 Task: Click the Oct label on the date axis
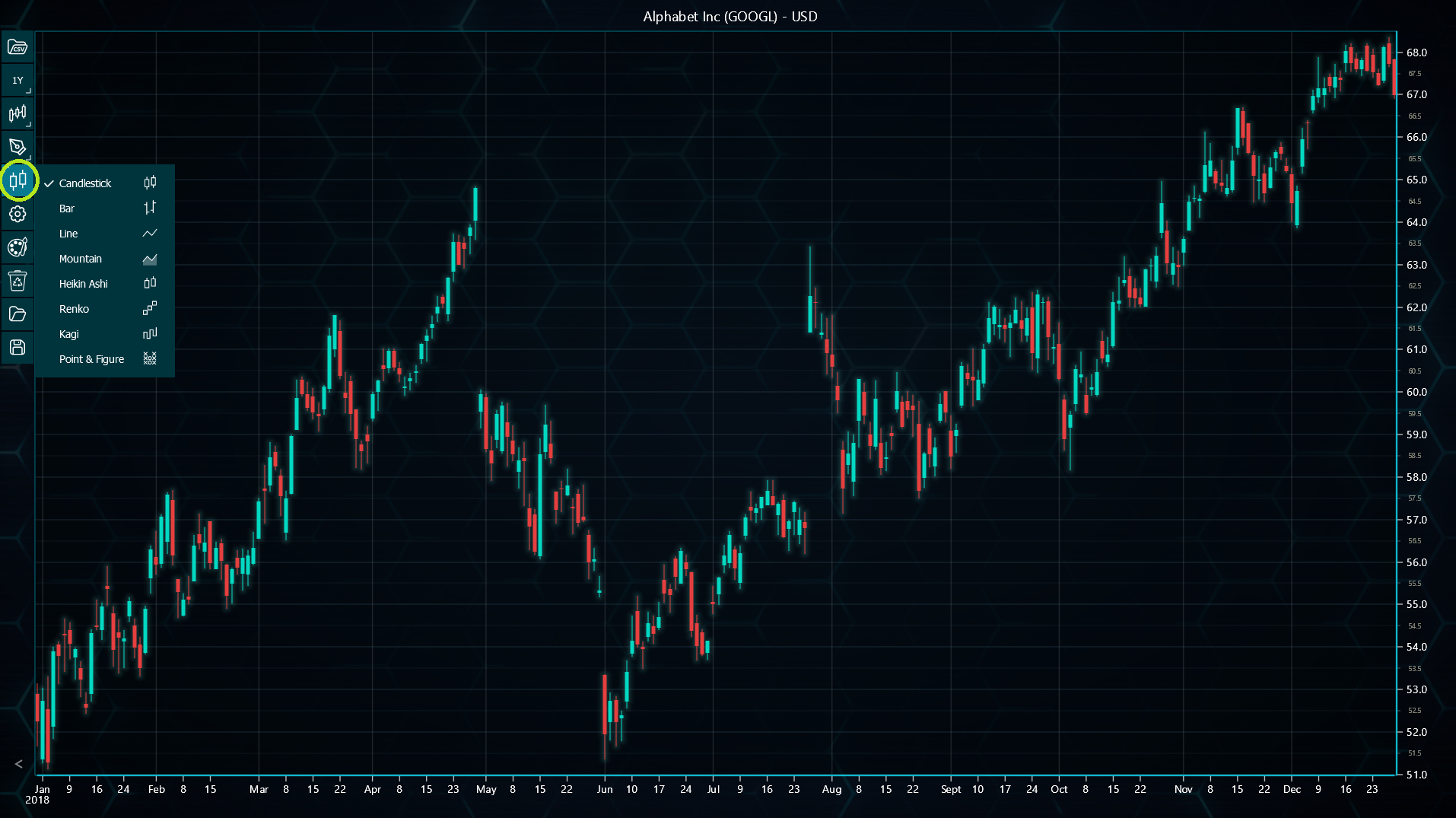[1059, 789]
